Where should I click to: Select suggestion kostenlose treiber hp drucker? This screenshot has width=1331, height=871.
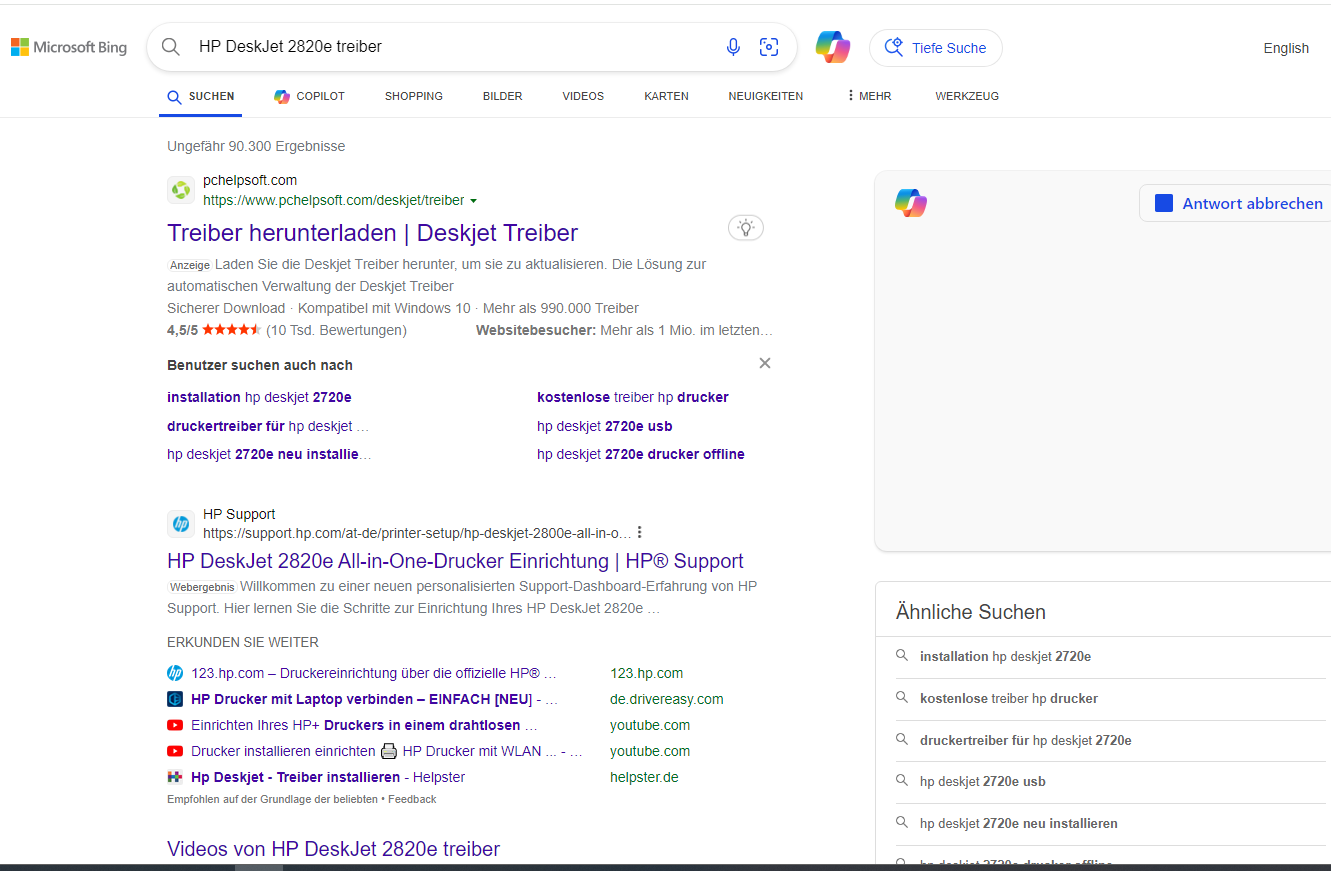633,397
